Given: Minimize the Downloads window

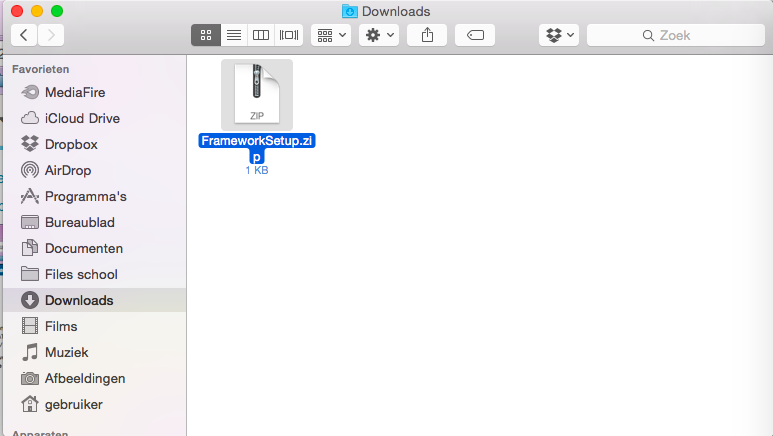Looking at the screenshot, I should click(37, 11).
